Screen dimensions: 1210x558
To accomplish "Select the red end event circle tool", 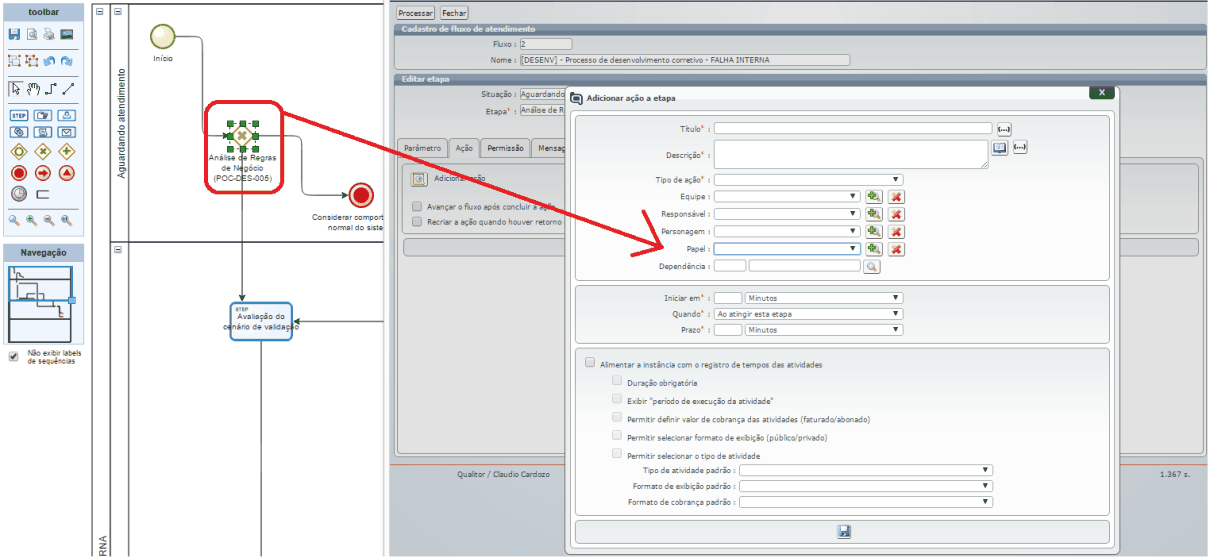I will 18,173.
